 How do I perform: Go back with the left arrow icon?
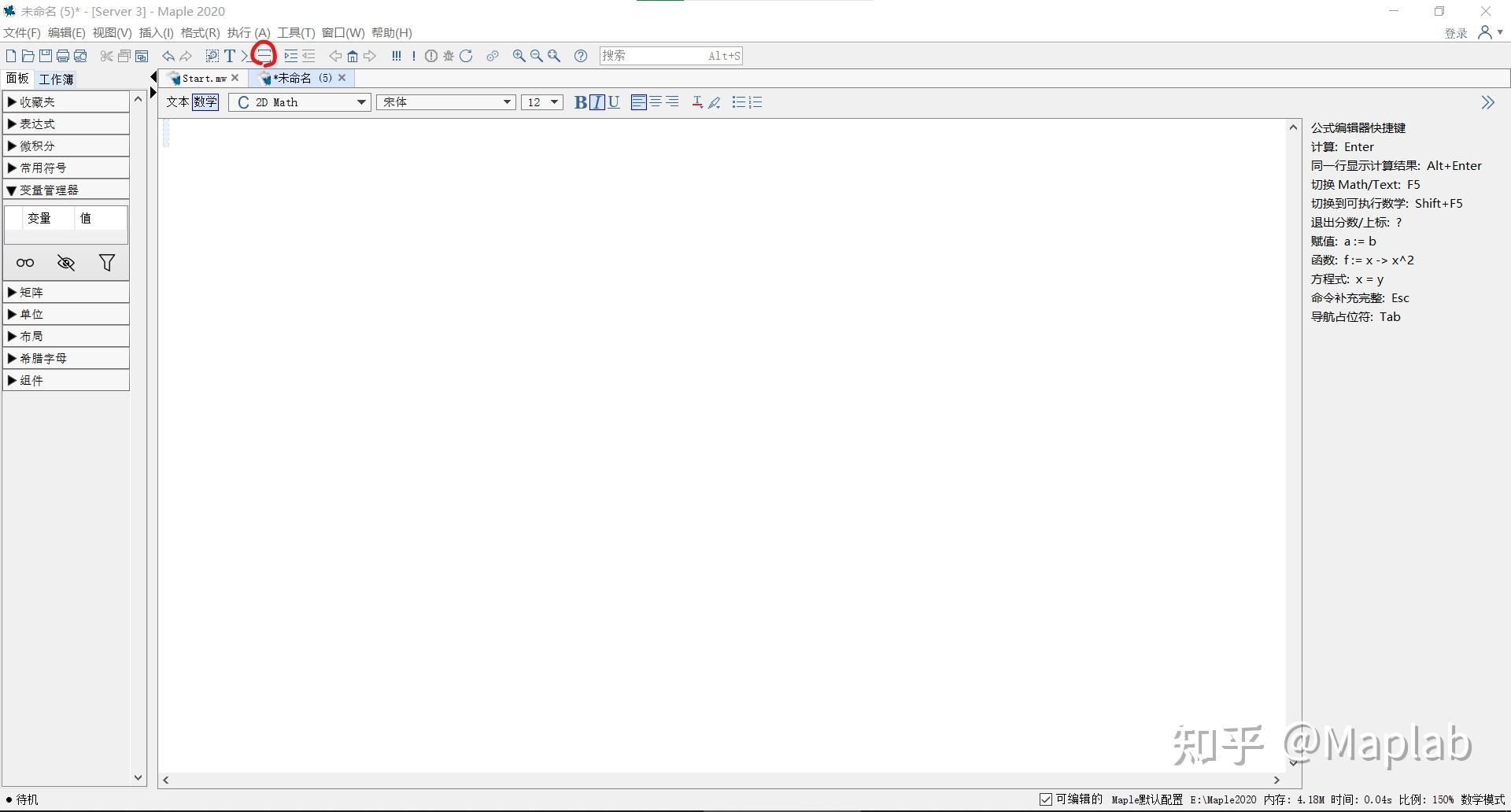(335, 56)
